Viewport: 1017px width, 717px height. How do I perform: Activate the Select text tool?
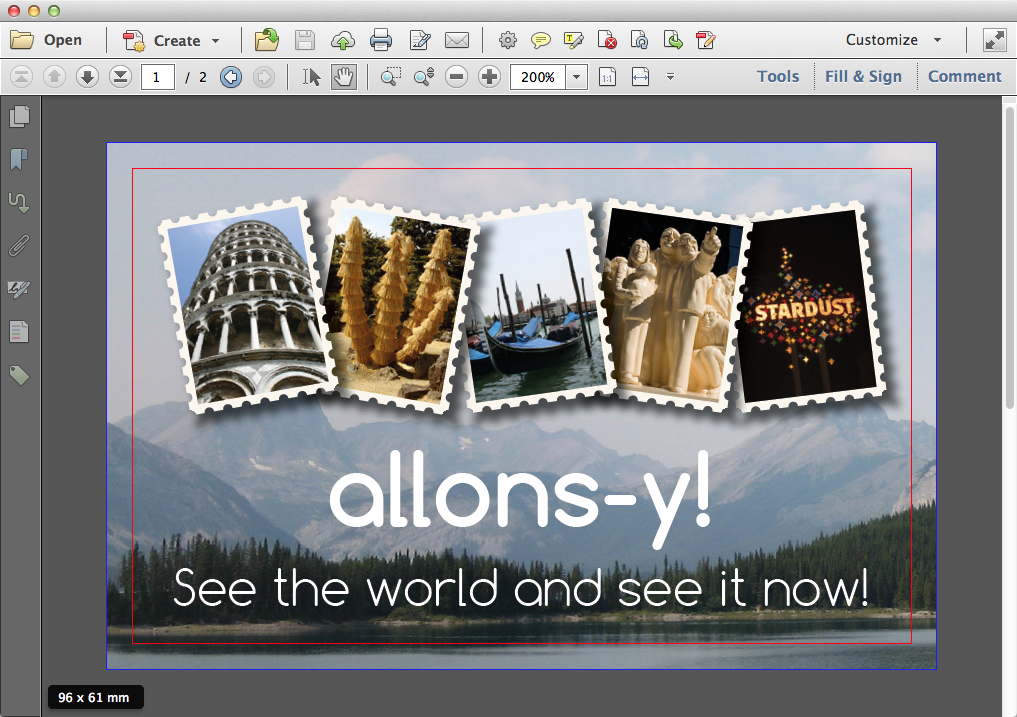[x=311, y=77]
